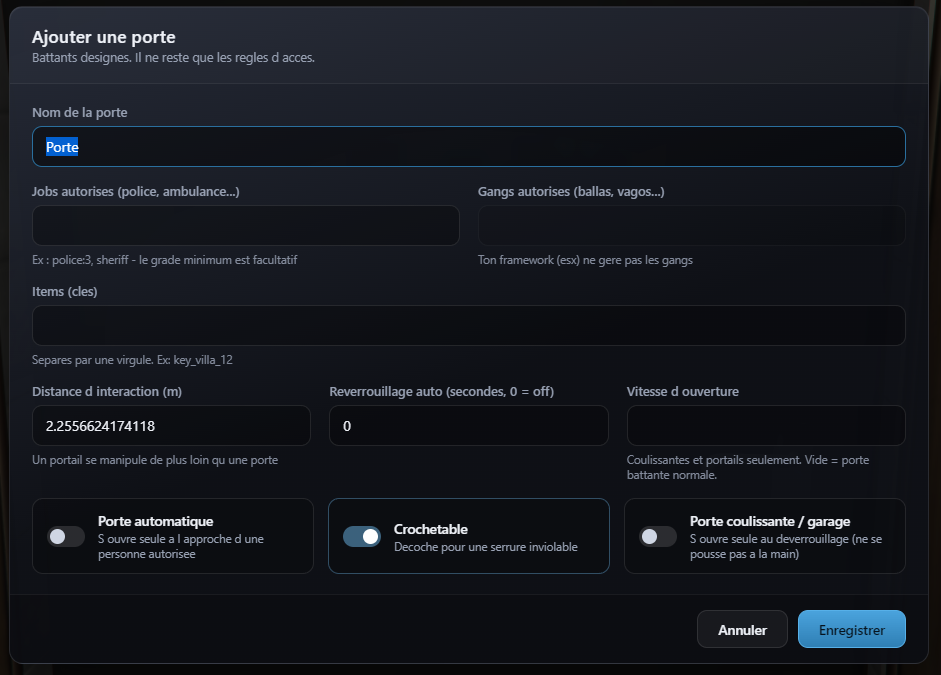Click the Porte automatique card title
This screenshot has width=941, height=675.
155,521
